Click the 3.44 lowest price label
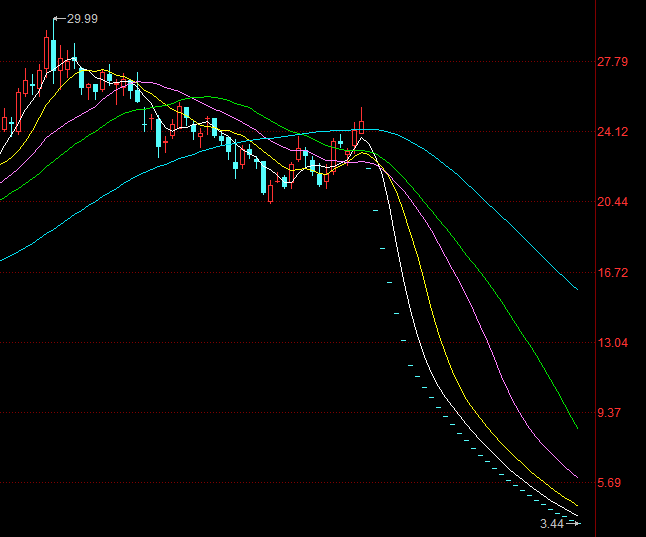 [x=552, y=523]
